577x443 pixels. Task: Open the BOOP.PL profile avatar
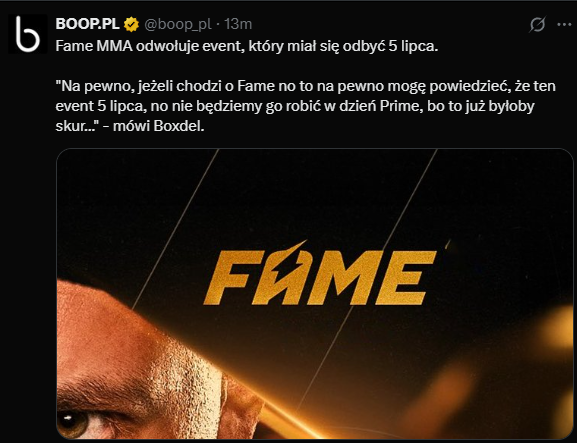[x=28, y=34]
